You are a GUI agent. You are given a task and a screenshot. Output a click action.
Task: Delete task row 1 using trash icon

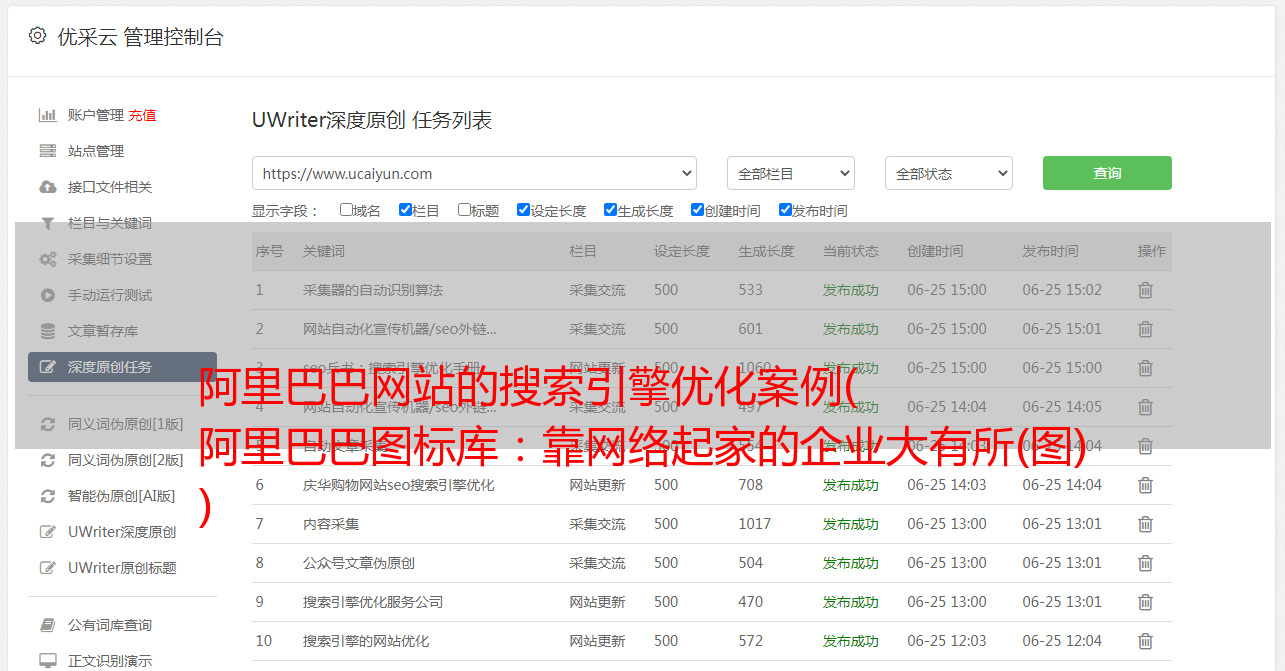1145,290
